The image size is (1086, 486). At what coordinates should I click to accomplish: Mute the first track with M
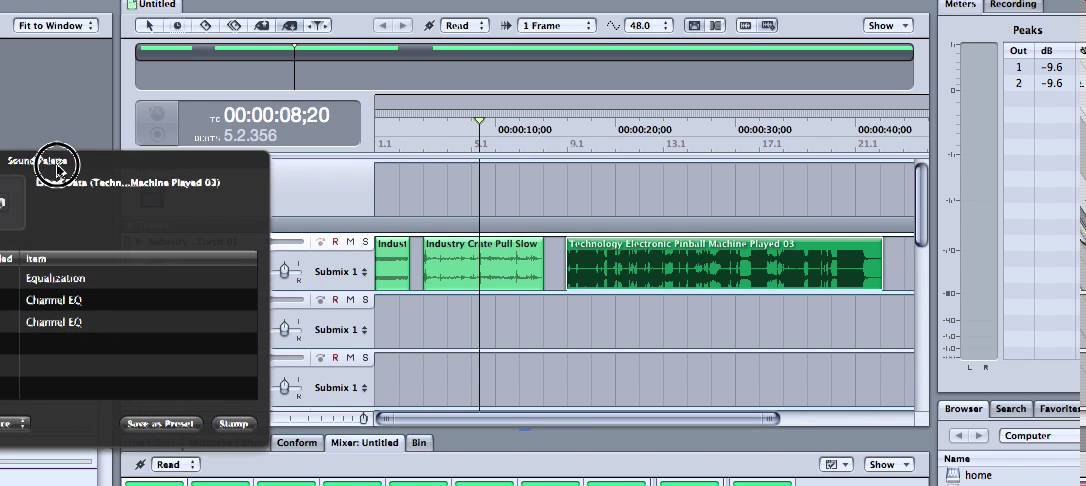350,242
